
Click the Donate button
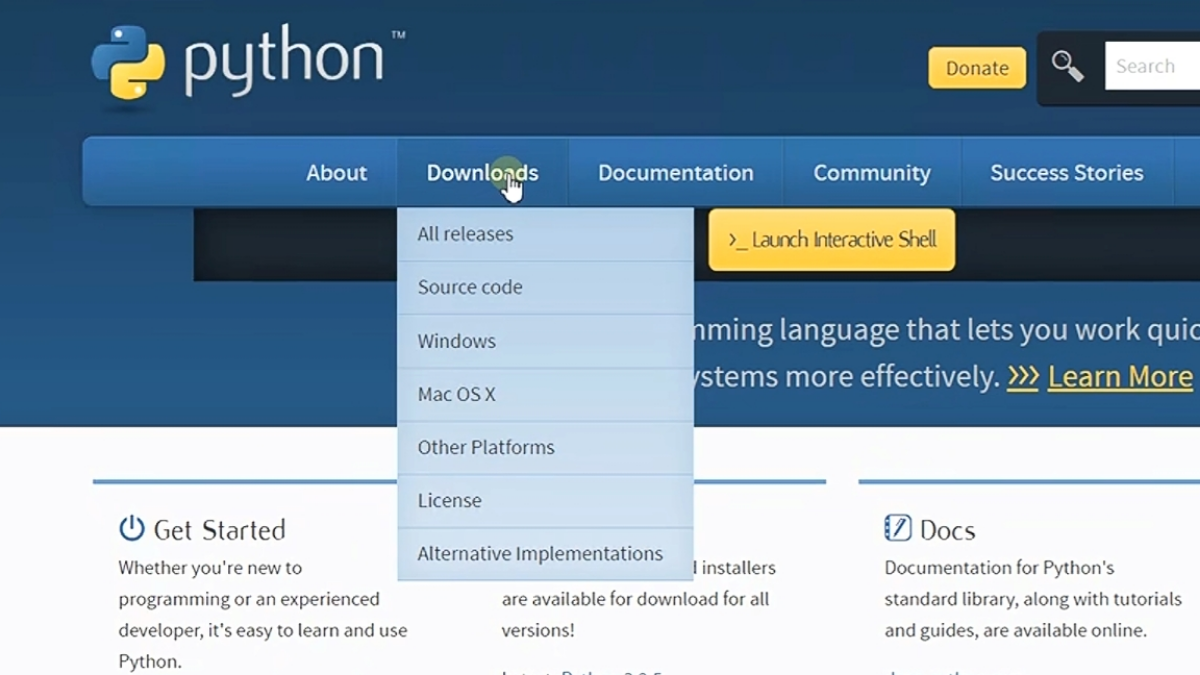click(x=977, y=68)
